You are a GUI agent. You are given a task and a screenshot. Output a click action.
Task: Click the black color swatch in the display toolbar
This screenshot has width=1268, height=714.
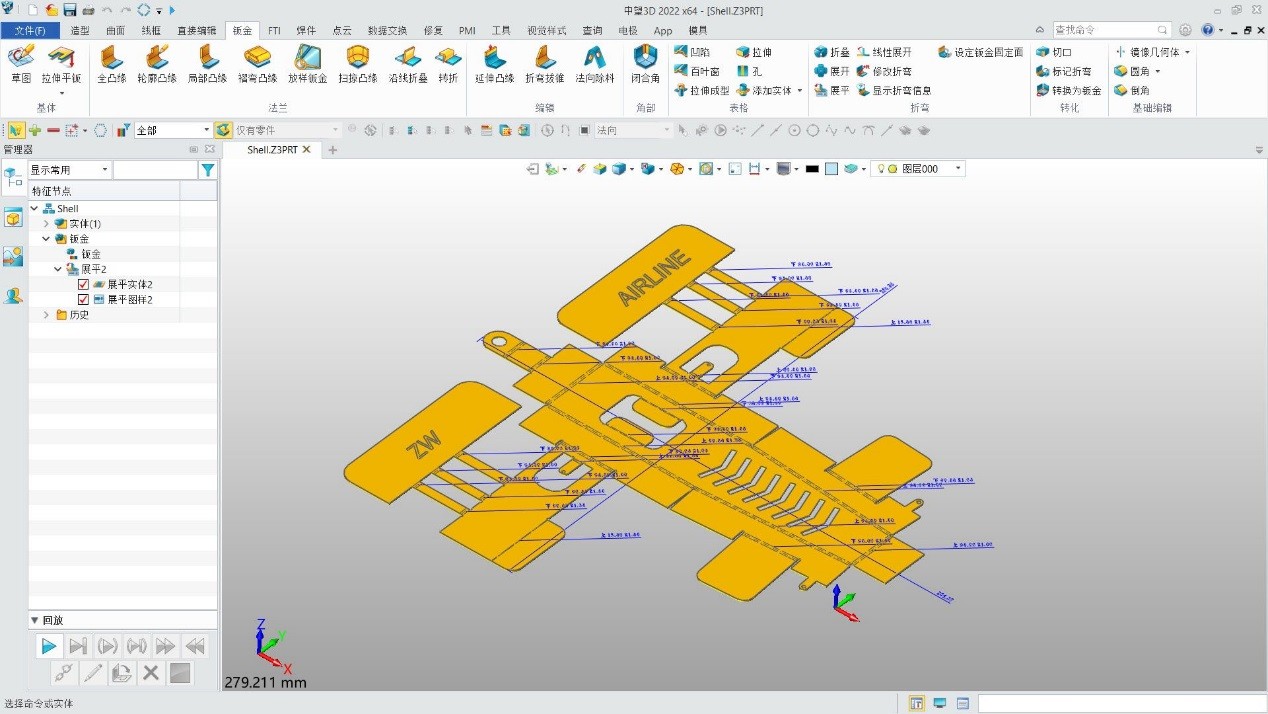[813, 168]
